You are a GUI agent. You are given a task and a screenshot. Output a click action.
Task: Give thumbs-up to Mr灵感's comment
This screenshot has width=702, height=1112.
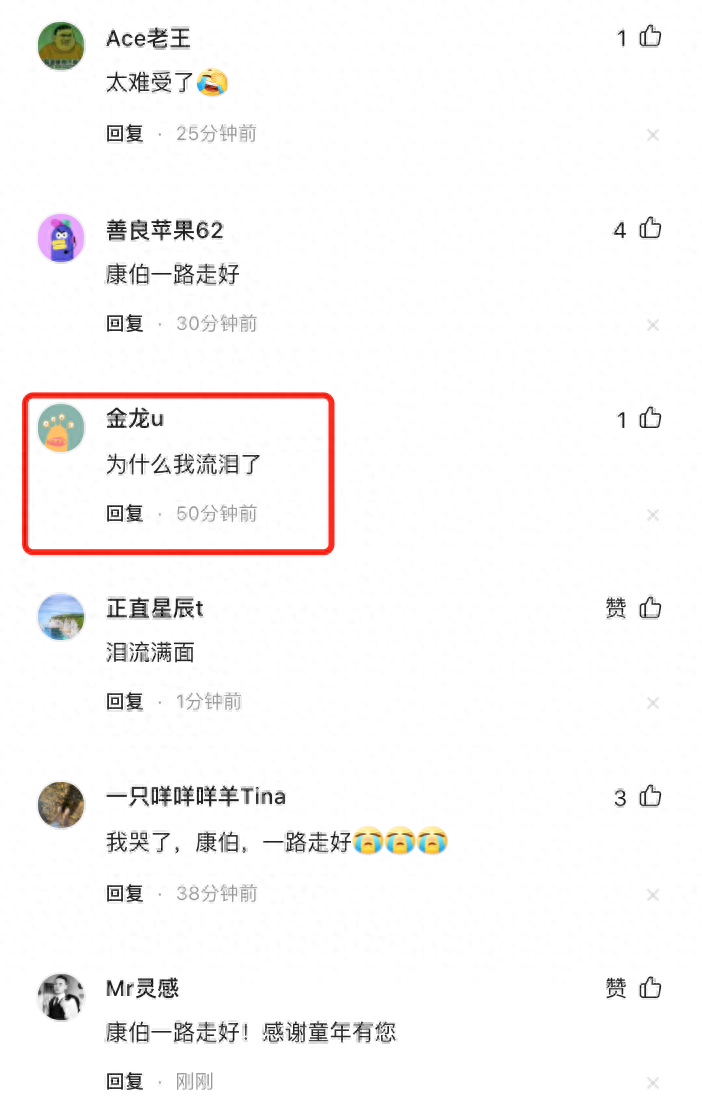click(650, 987)
